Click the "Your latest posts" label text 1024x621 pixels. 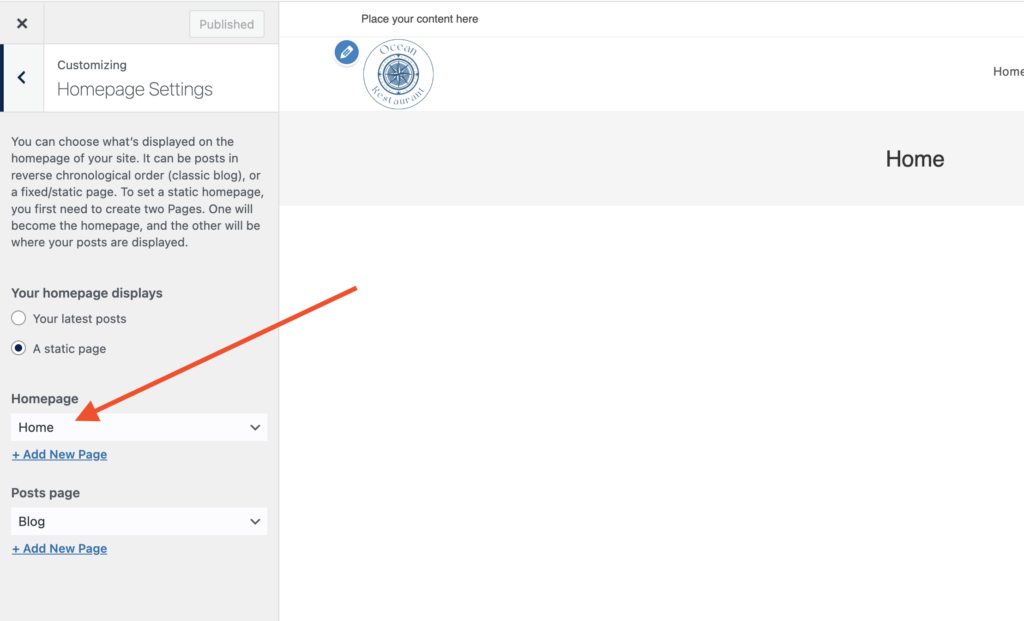point(79,319)
